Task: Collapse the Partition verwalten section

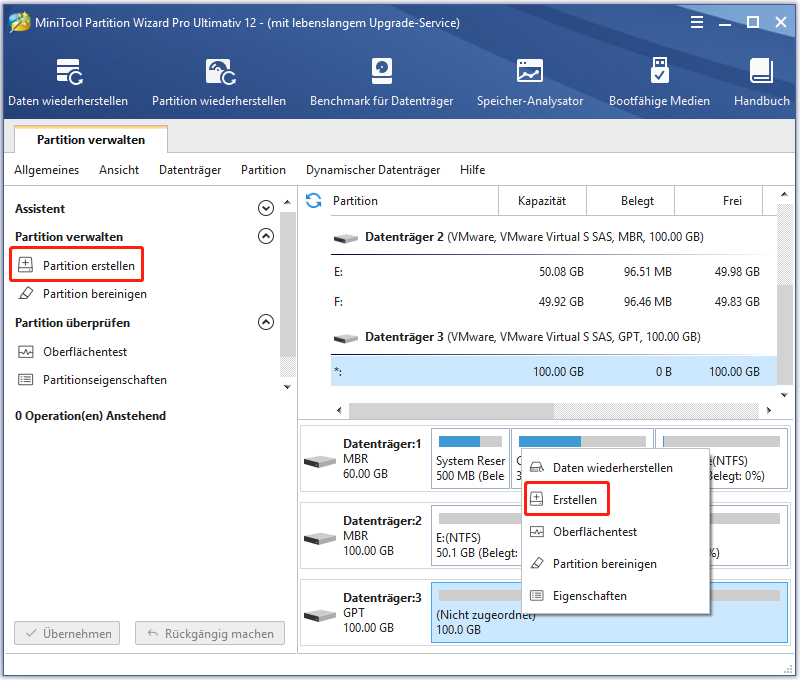Action: point(266,236)
